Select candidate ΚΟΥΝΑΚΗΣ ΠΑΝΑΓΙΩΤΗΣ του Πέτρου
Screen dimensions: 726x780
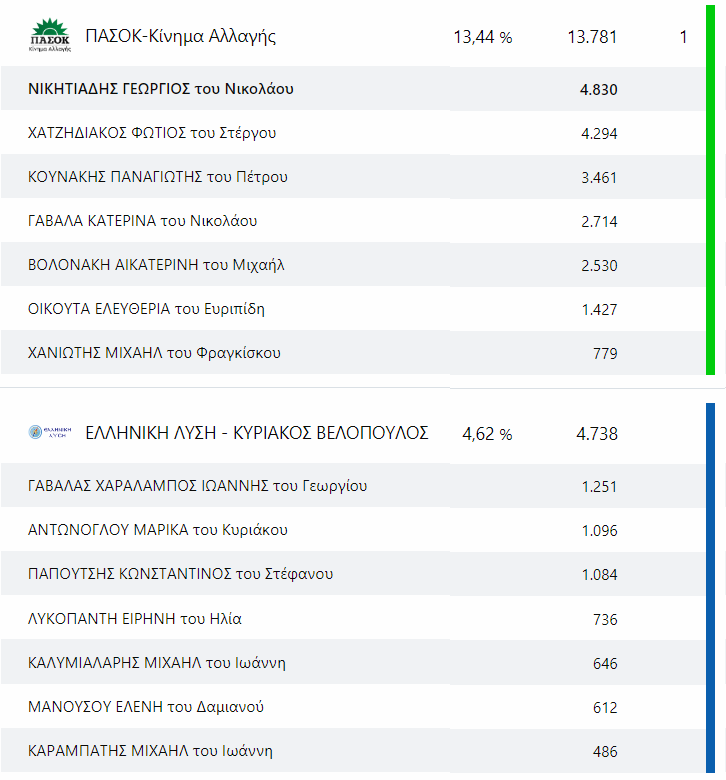point(158,177)
